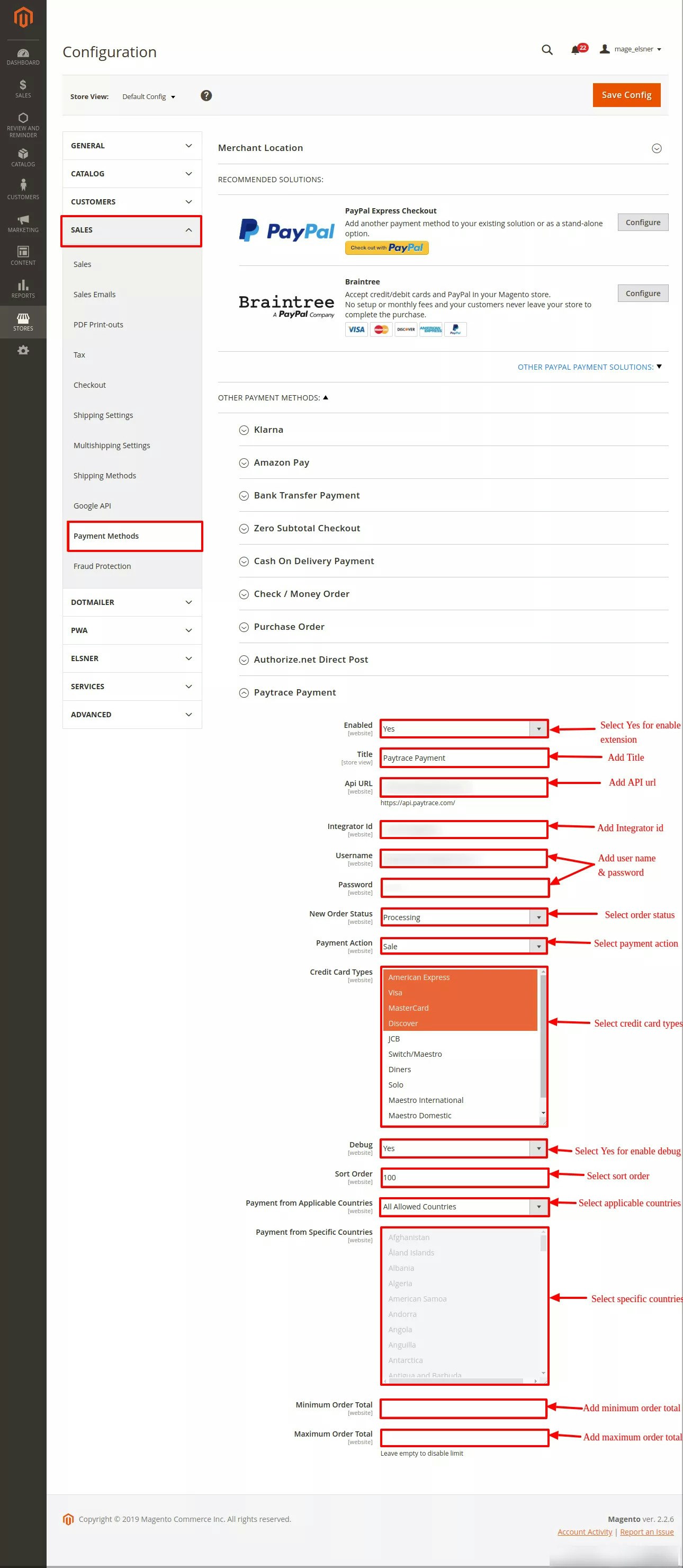683x1568 pixels.
Task: Open the notifications bell icon
Action: 576,49
